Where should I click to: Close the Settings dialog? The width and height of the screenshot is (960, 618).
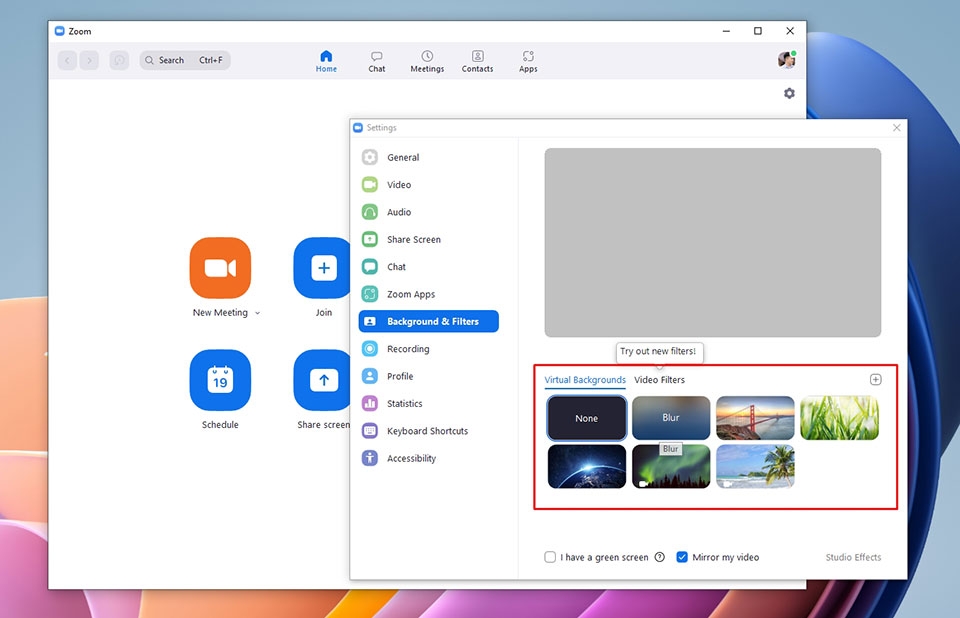click(896, 127)
